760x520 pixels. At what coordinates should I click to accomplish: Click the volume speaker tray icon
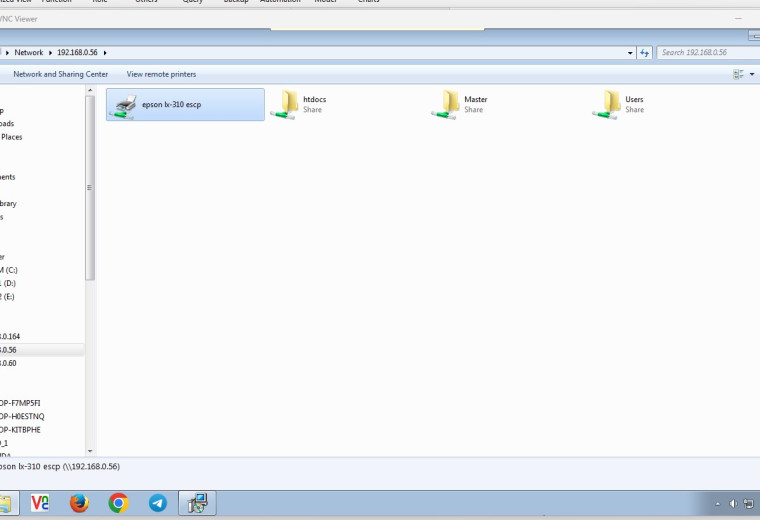(733, 504)
